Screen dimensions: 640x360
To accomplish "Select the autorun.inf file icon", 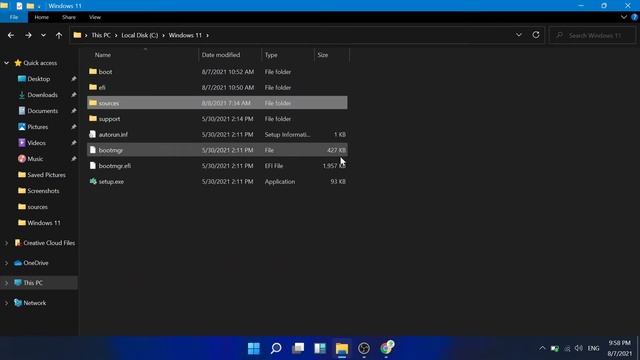I will click(93, 134).
